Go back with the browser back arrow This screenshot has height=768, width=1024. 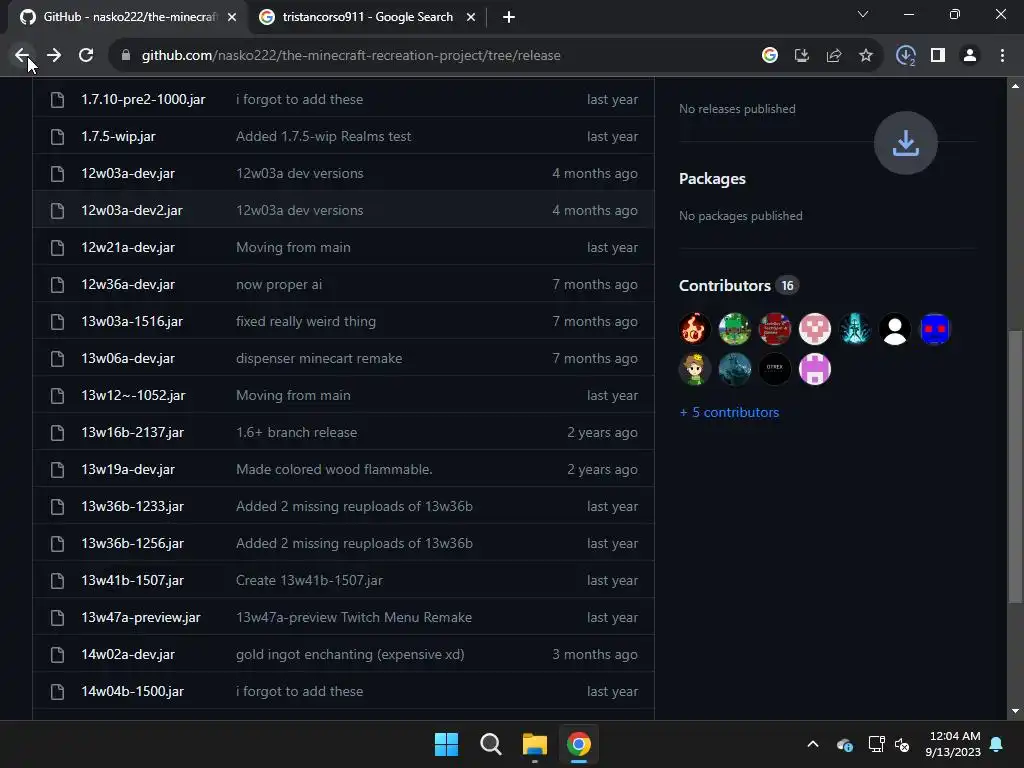(22, 56)
